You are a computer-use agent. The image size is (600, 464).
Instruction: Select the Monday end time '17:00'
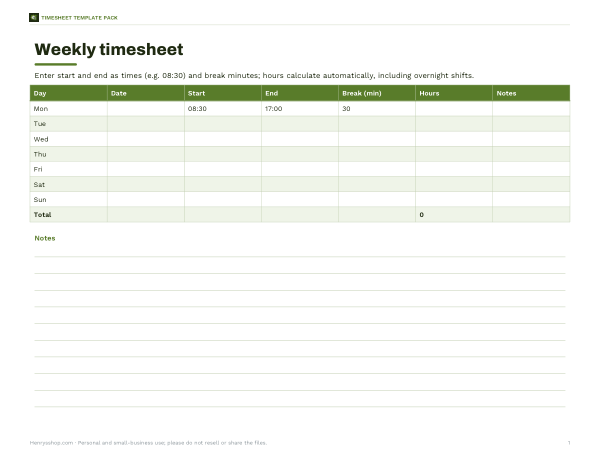pos(274,109)
